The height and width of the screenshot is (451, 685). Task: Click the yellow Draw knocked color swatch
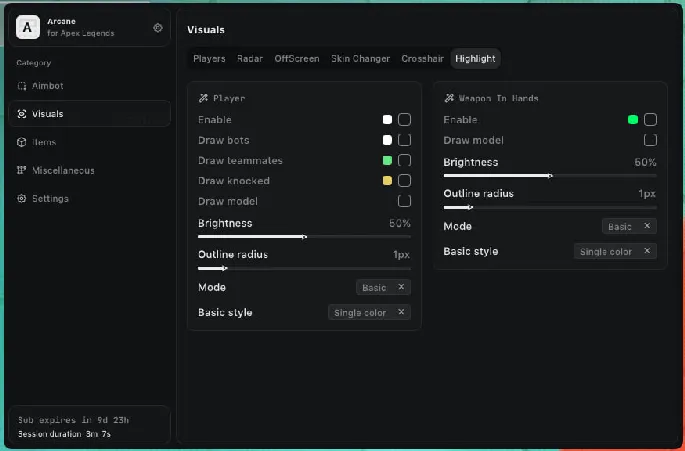[387, 181]
